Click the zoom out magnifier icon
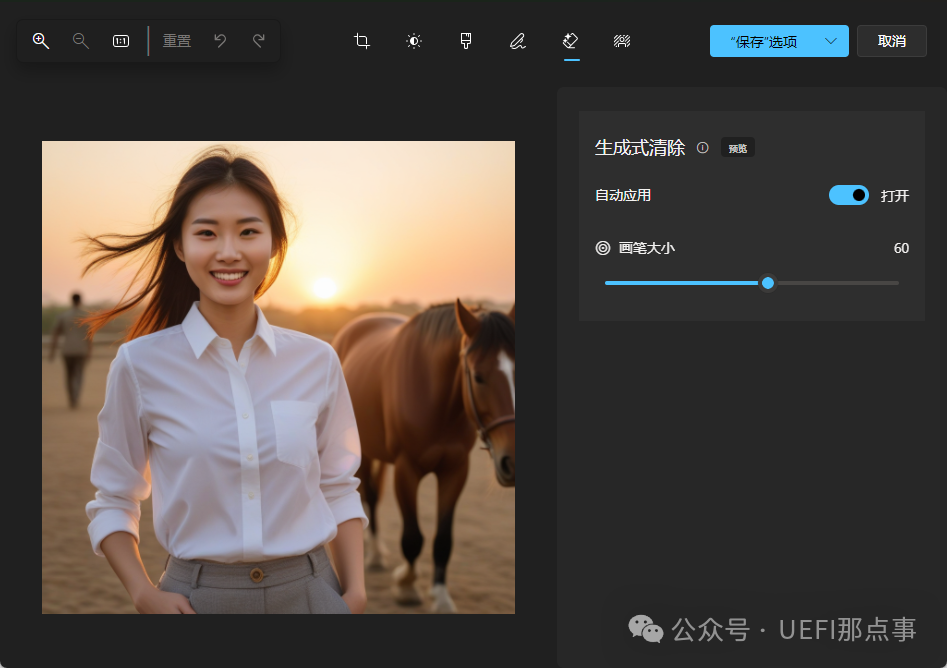Screen dimensions: 947x668 click(x=81, y=41)
